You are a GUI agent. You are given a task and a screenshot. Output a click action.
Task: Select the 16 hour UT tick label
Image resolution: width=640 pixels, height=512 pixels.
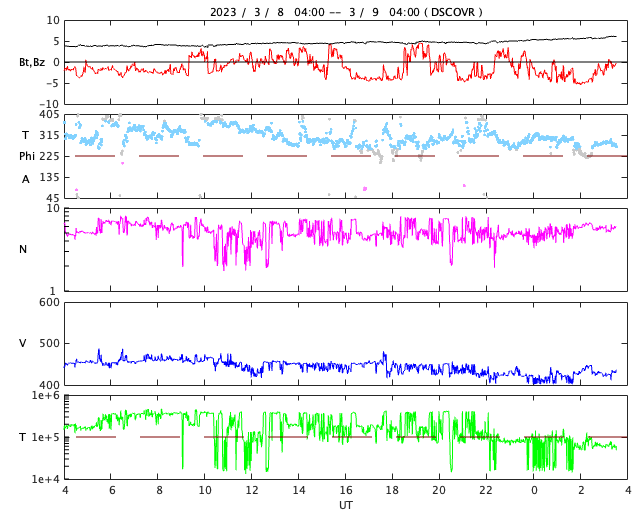(346, 490)
